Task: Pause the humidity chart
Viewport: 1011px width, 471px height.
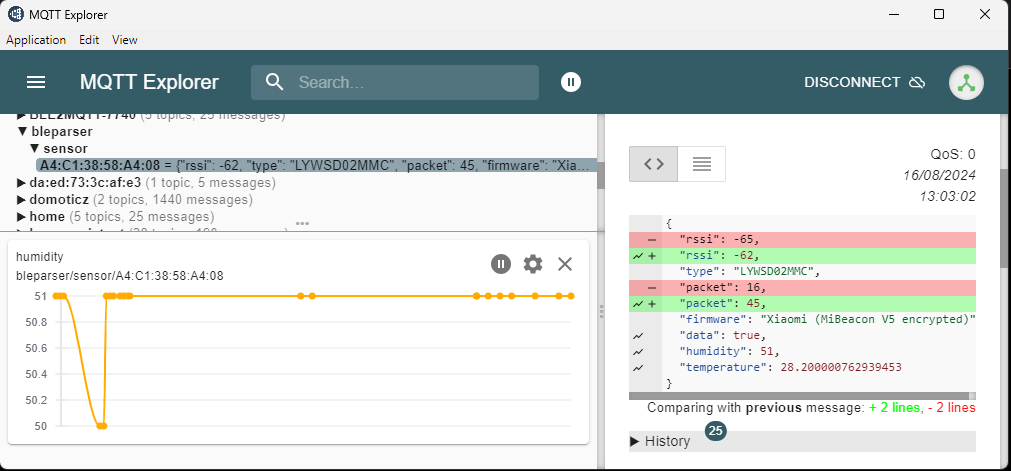Action: coord(501,264)
